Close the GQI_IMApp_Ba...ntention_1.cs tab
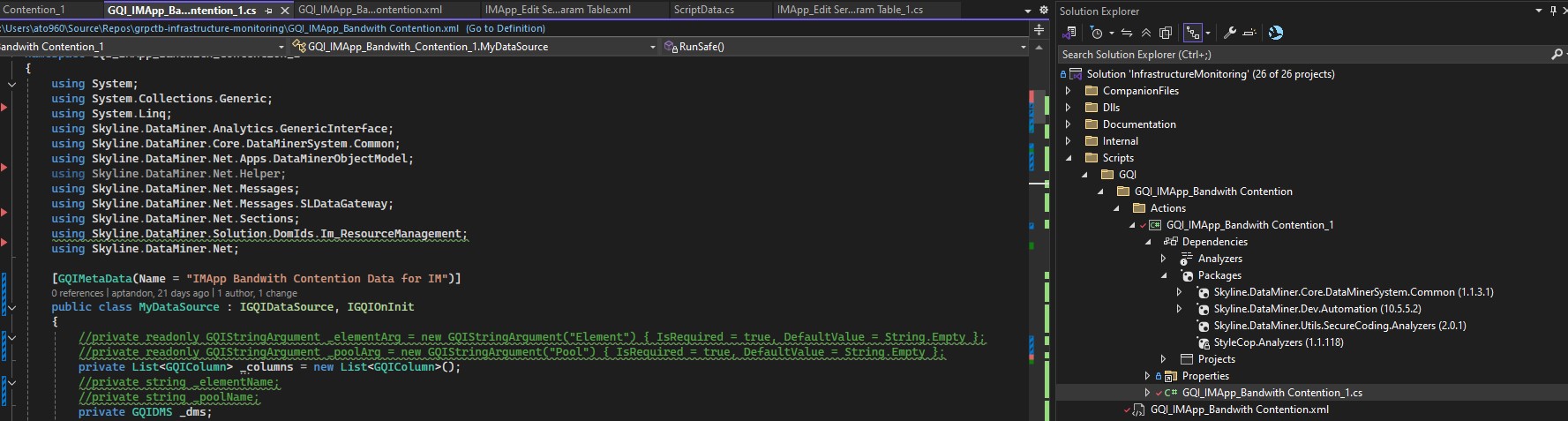Screen dimensions: 1568x421 (x=284, y=11)
